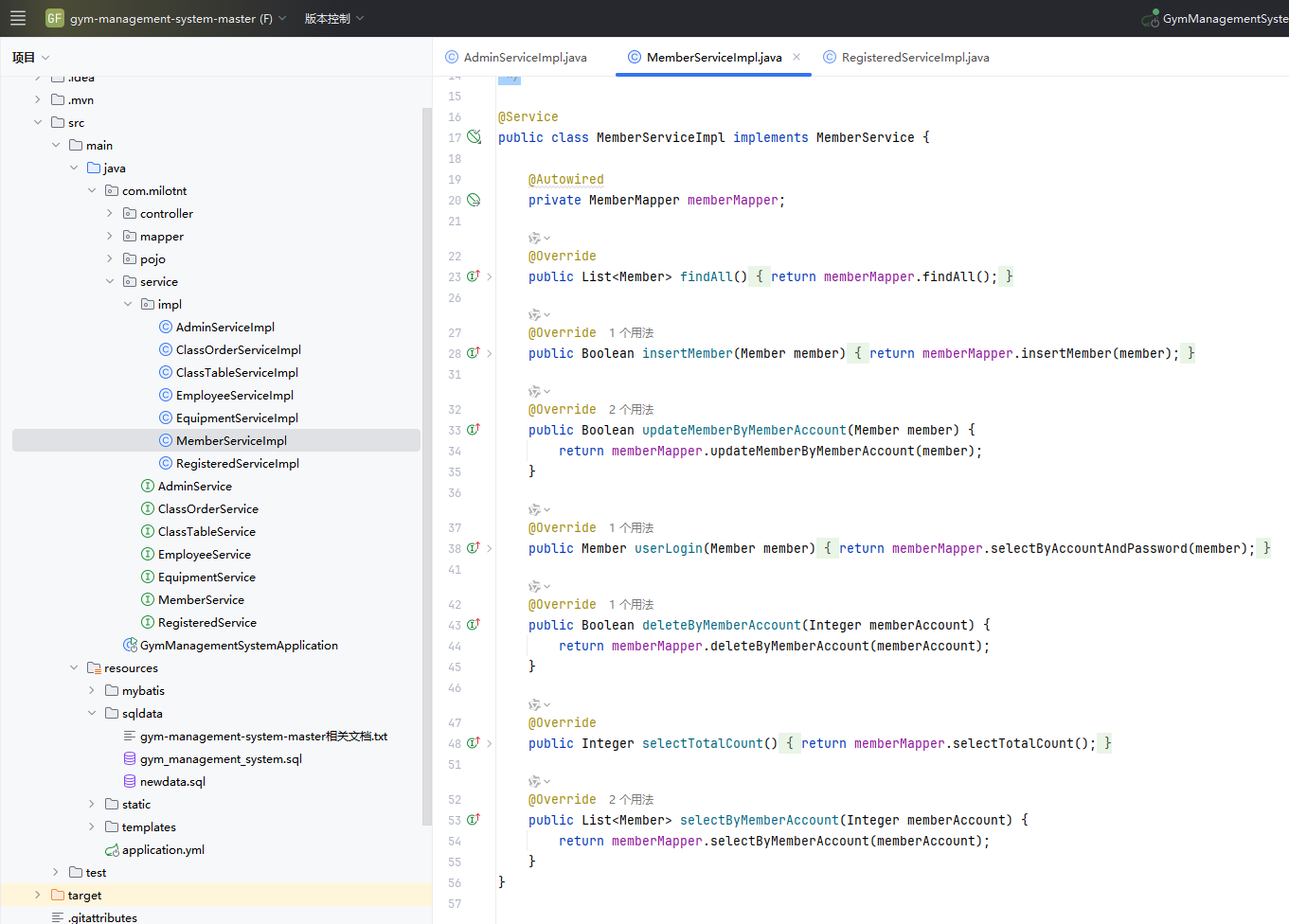
Task: Collapse the sqldata folder
Action: [x=92, y=713]
